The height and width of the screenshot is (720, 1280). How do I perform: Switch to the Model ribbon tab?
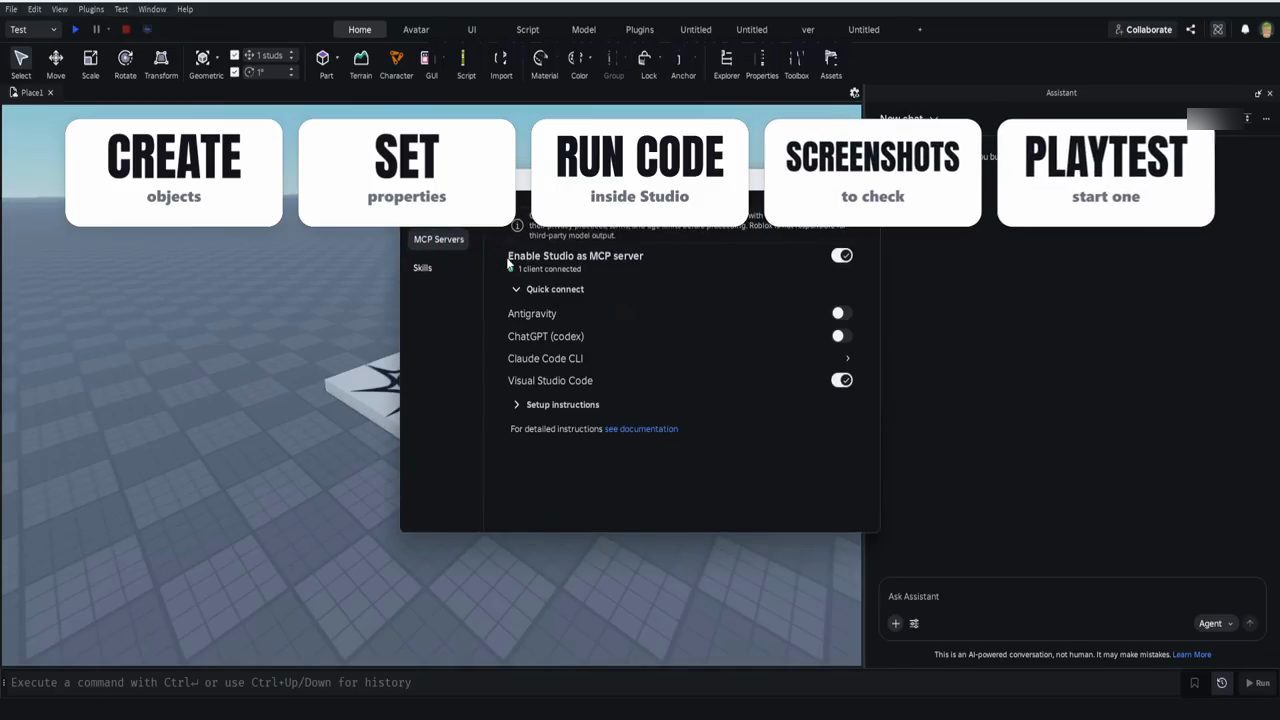click(x=584, y=30)
